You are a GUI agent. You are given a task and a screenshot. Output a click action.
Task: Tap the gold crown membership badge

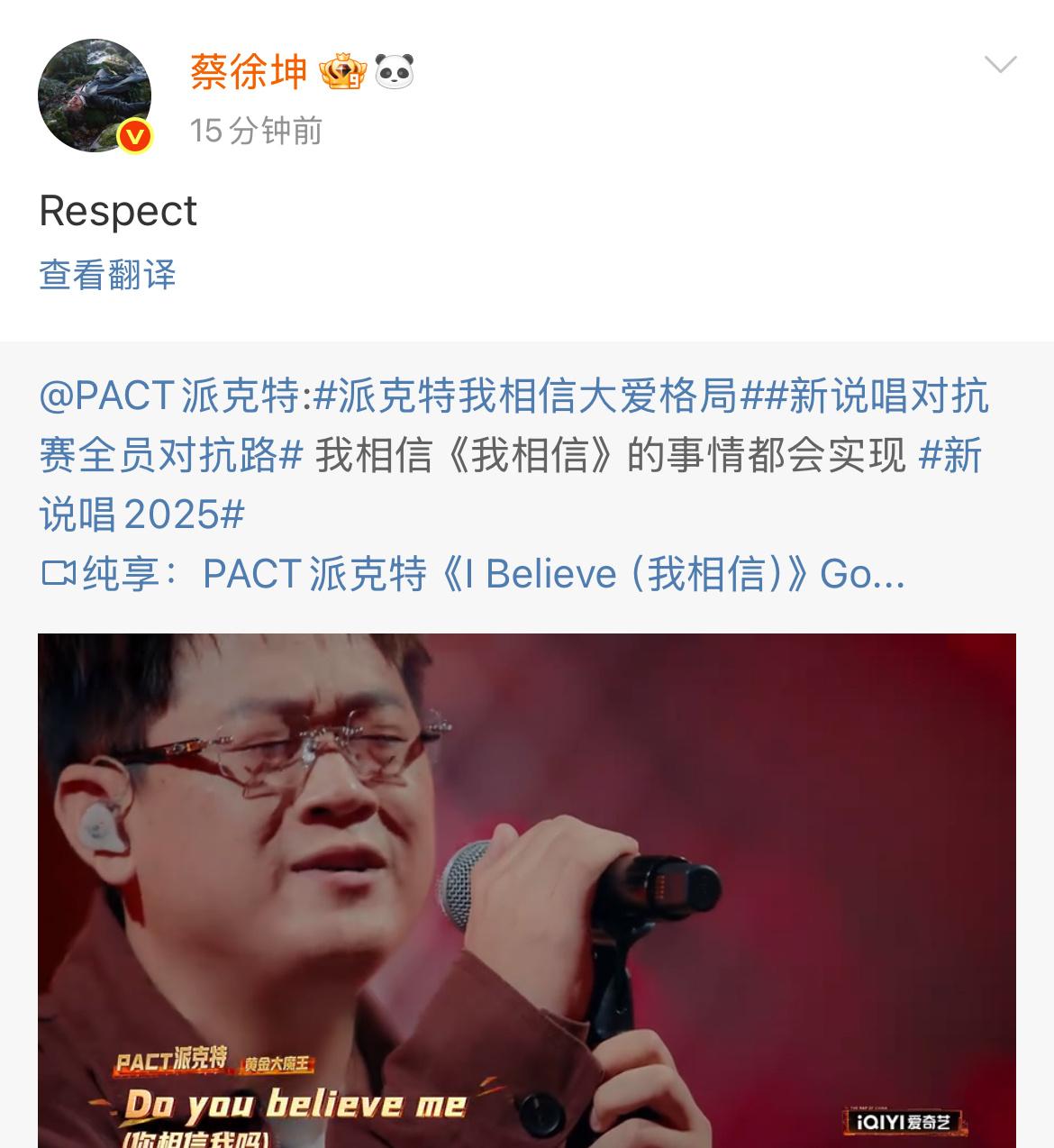(343, 72)
